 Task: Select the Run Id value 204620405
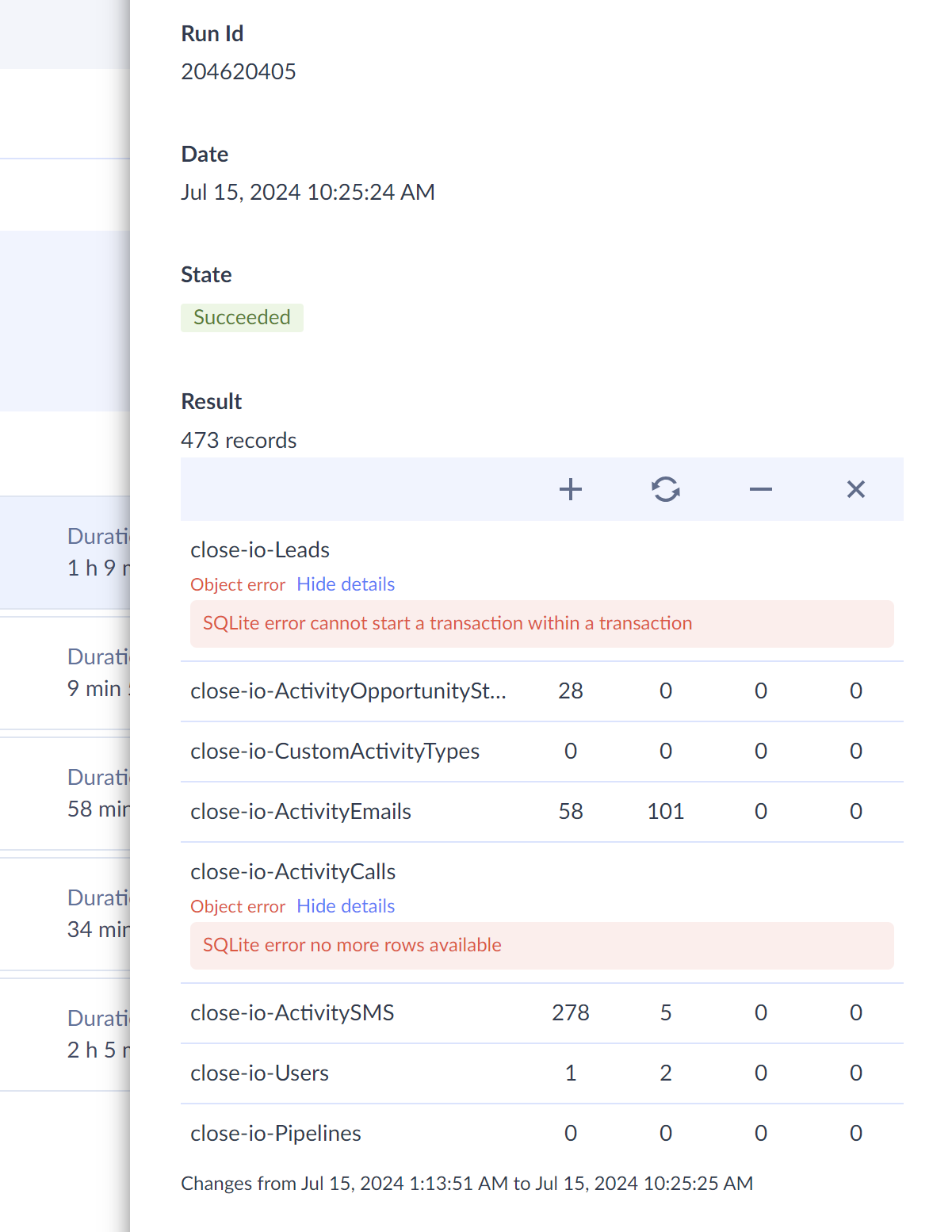239,71
